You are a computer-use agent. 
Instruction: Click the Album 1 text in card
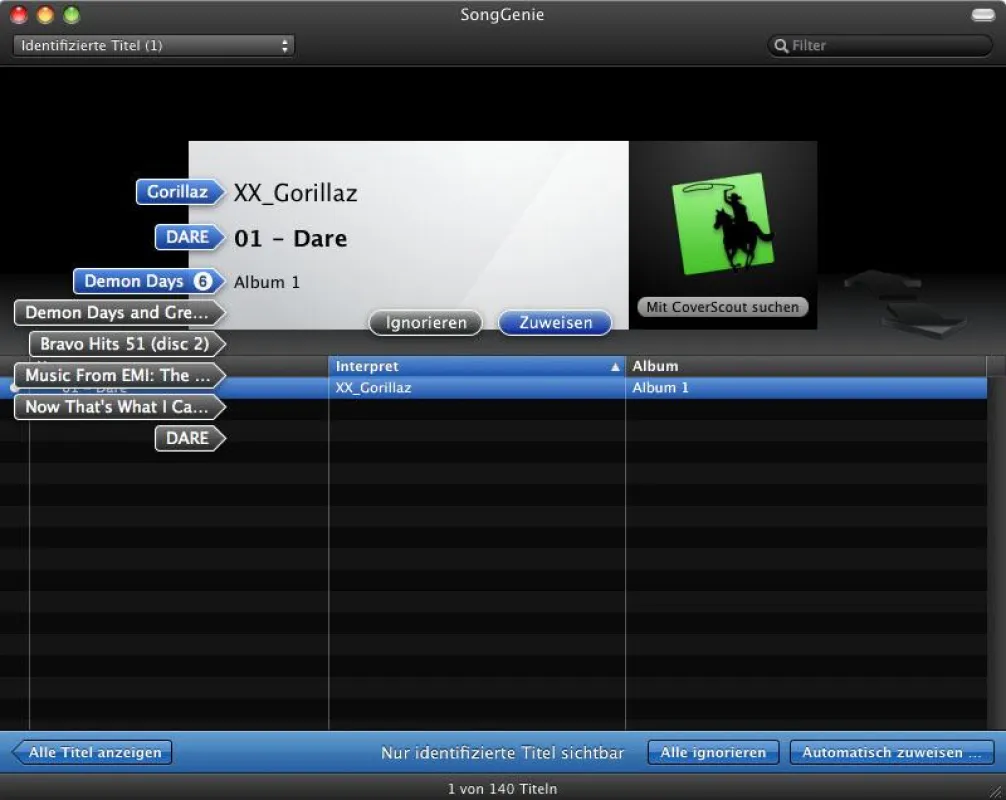[267, 282]
